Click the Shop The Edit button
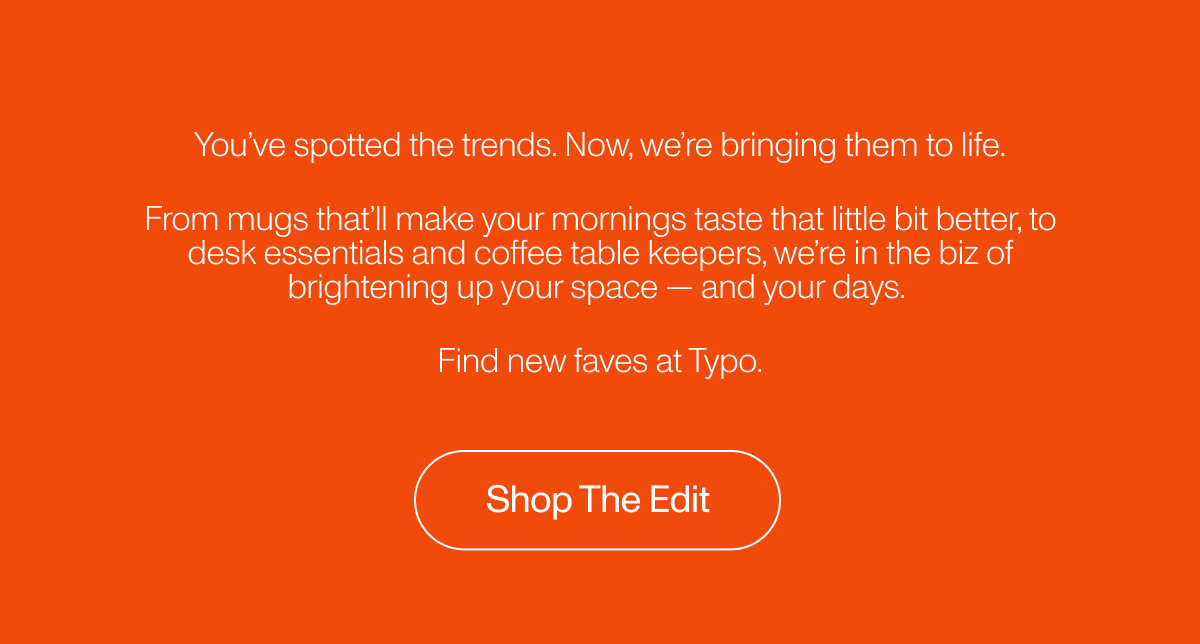 pyautogui.click(x=597, y=500)
